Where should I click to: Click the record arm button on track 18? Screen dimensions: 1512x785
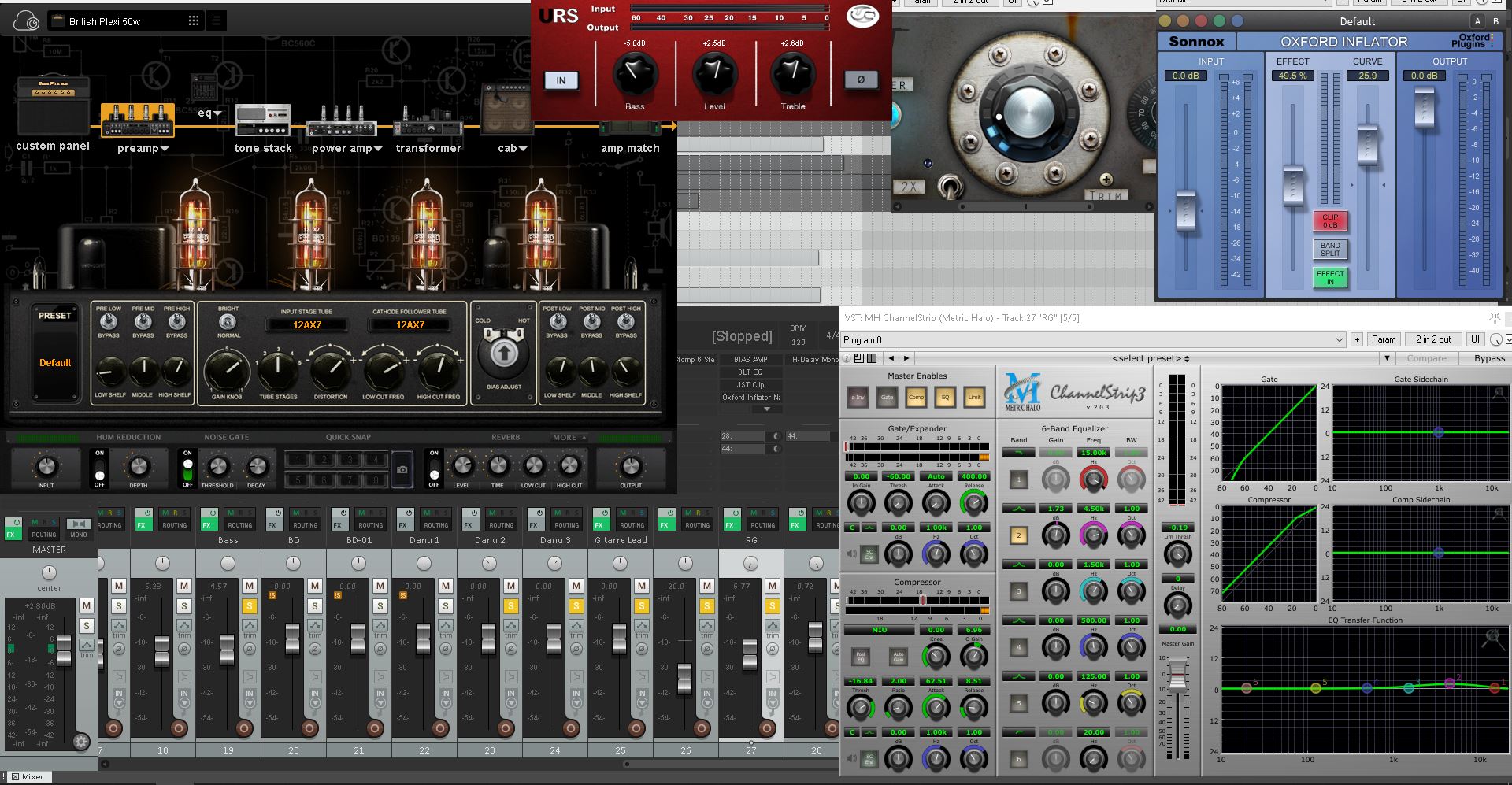pos(179,728)
